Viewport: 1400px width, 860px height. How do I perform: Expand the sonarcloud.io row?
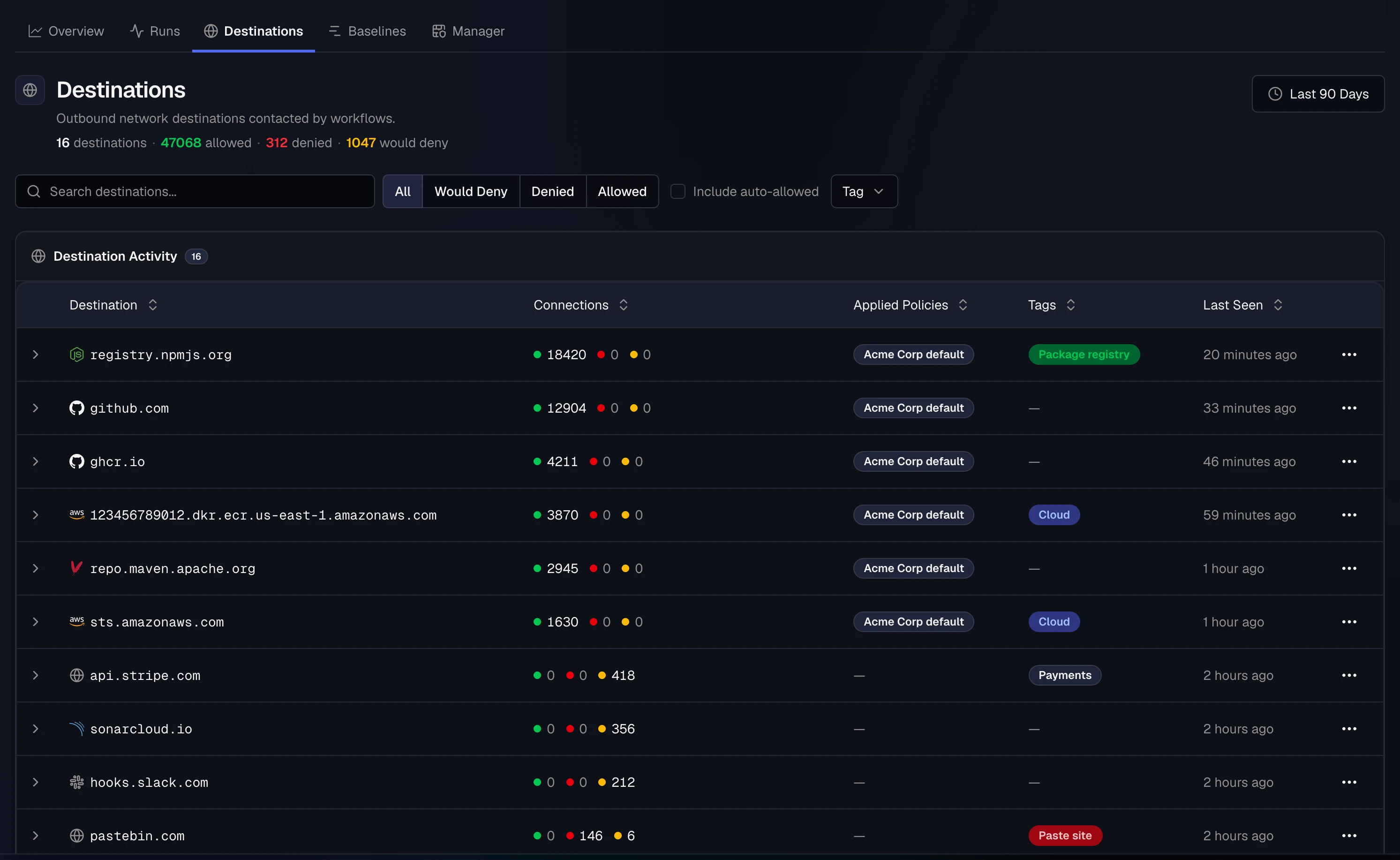point(35,729)
